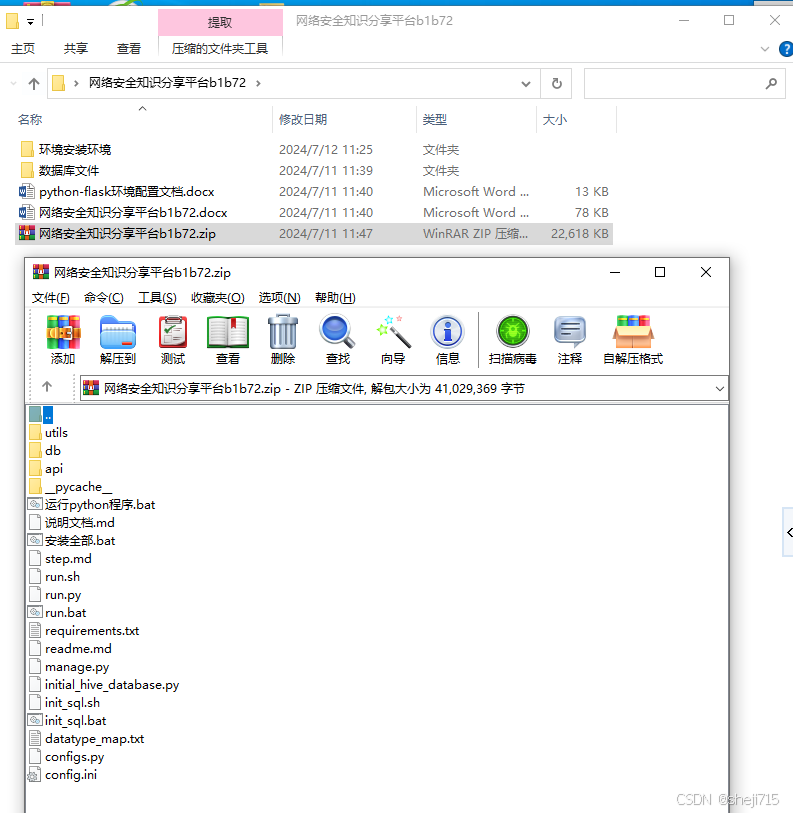Open the Wizard (向导) wand icon

click(393, 340)
